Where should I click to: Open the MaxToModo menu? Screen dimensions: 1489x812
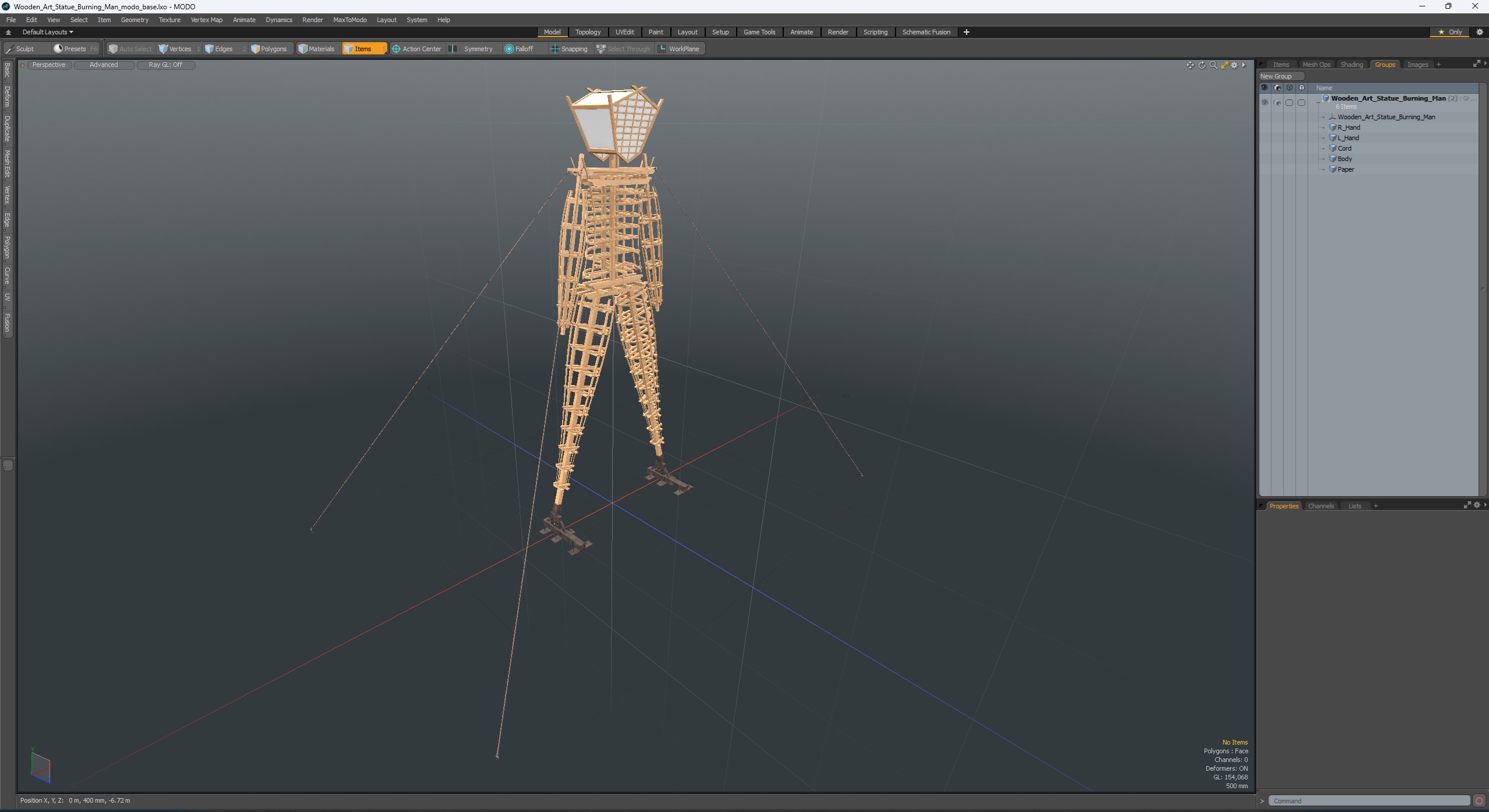click(350, 20)
